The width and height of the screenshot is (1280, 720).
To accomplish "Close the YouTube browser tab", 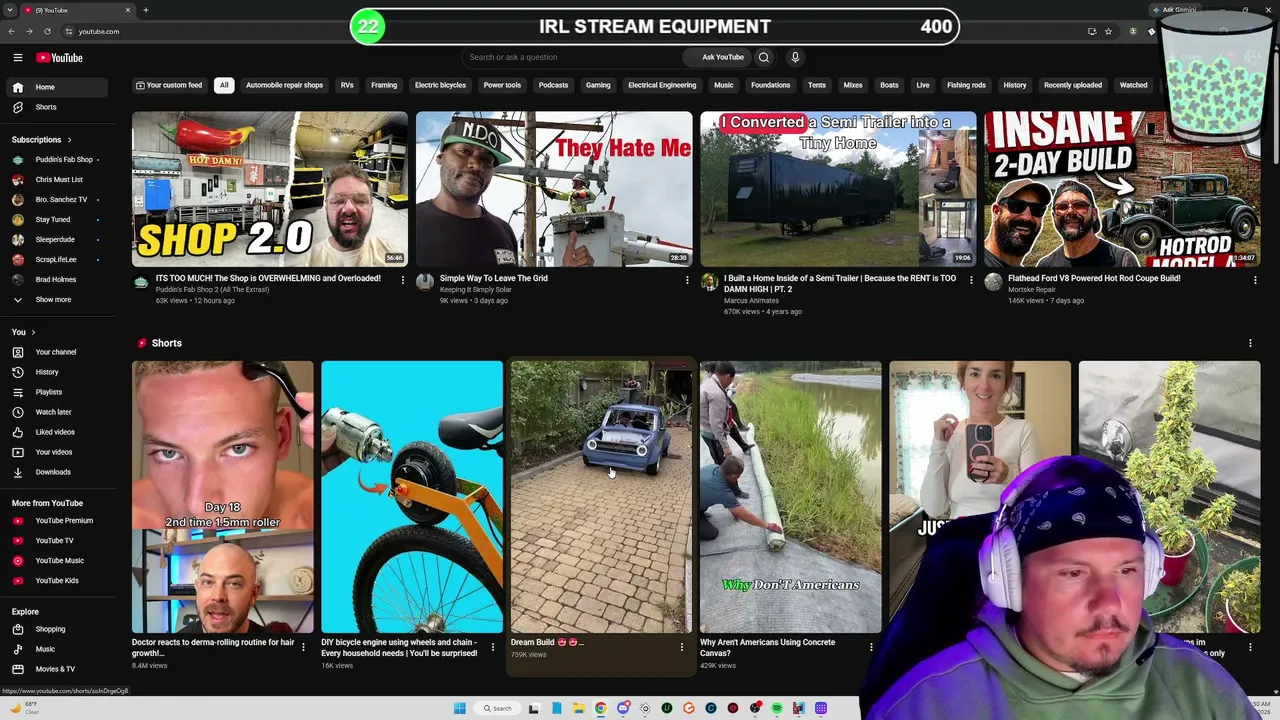I will (x=128, y=10).
